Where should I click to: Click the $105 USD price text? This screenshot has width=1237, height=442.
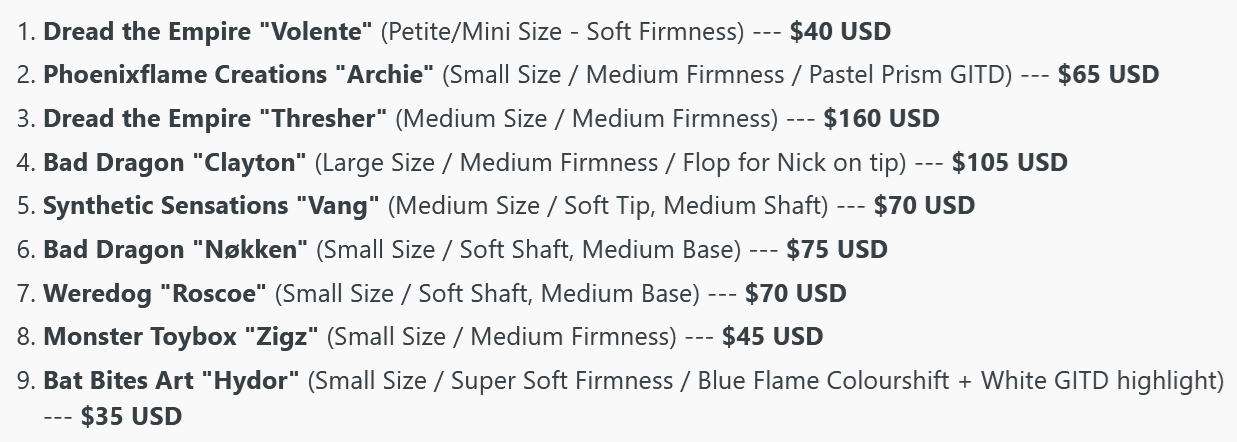[x=1009, y=162]
